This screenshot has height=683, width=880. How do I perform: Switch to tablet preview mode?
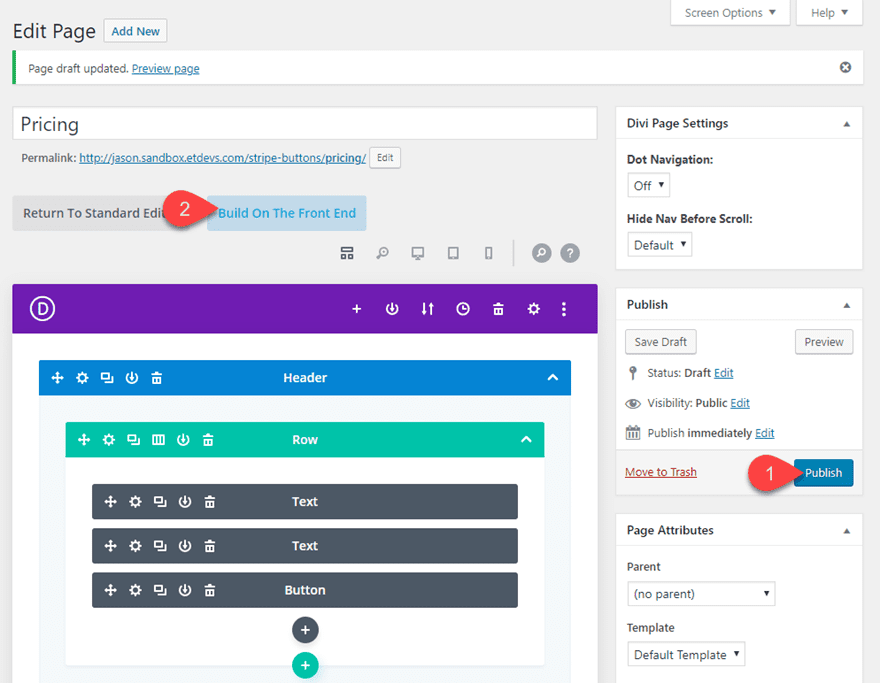[x=453, y=253]
